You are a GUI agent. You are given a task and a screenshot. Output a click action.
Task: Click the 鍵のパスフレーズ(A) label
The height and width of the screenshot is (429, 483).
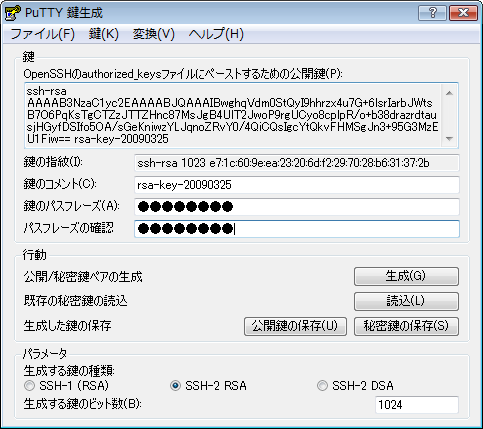point(72,206)
